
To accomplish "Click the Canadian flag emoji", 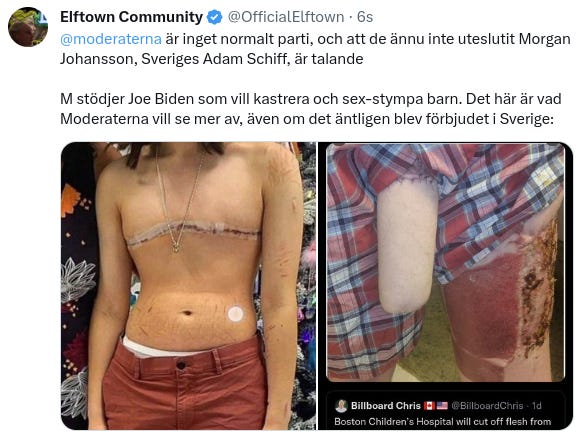I will (429, 406).
